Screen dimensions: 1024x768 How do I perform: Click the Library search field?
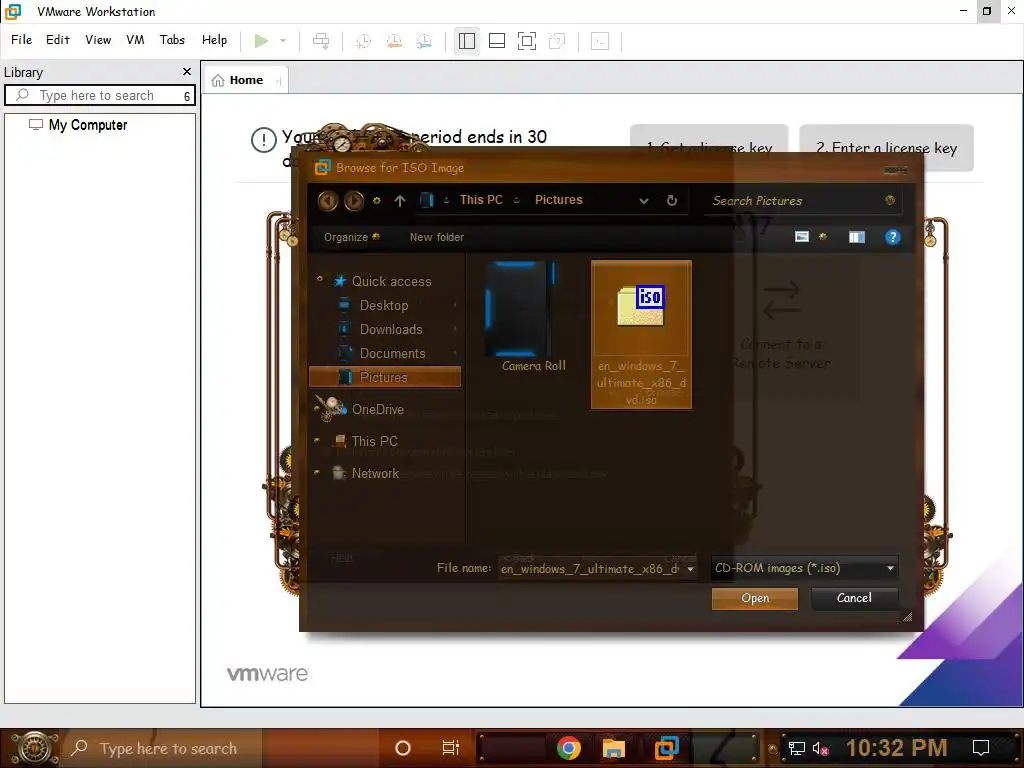97,95
